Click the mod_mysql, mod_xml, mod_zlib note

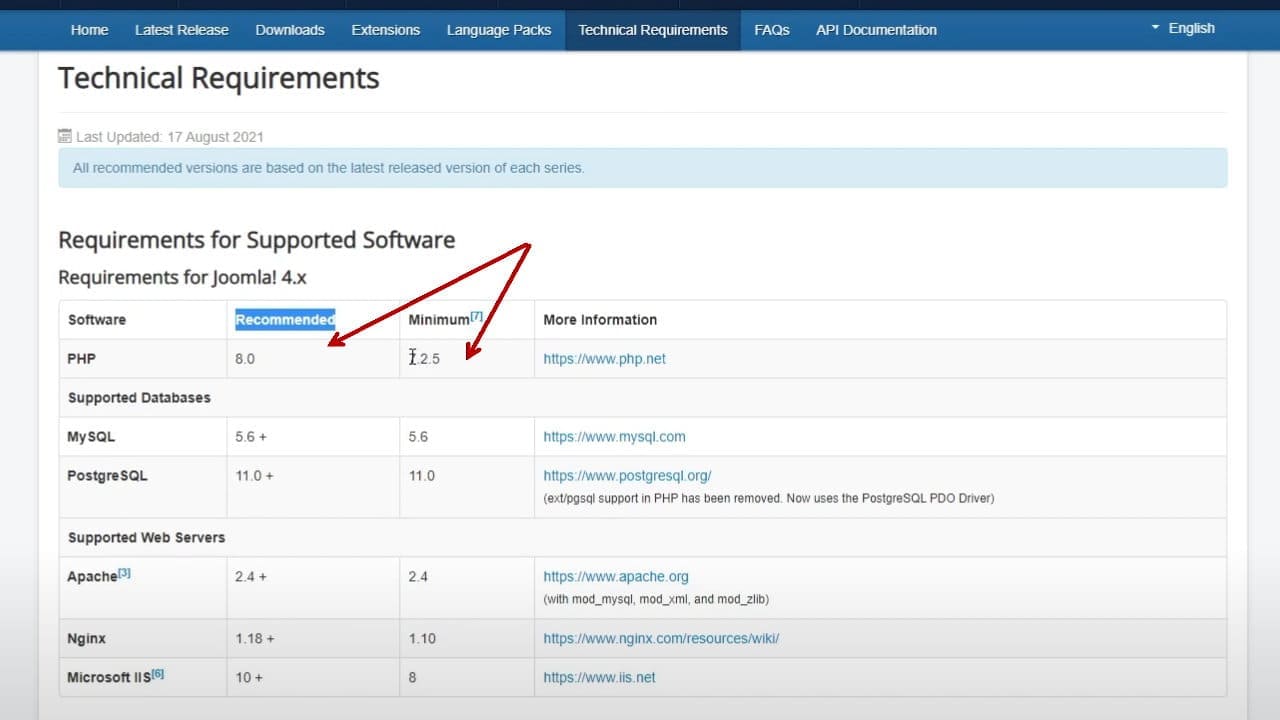pyautogui.click(x=656, y=599)
